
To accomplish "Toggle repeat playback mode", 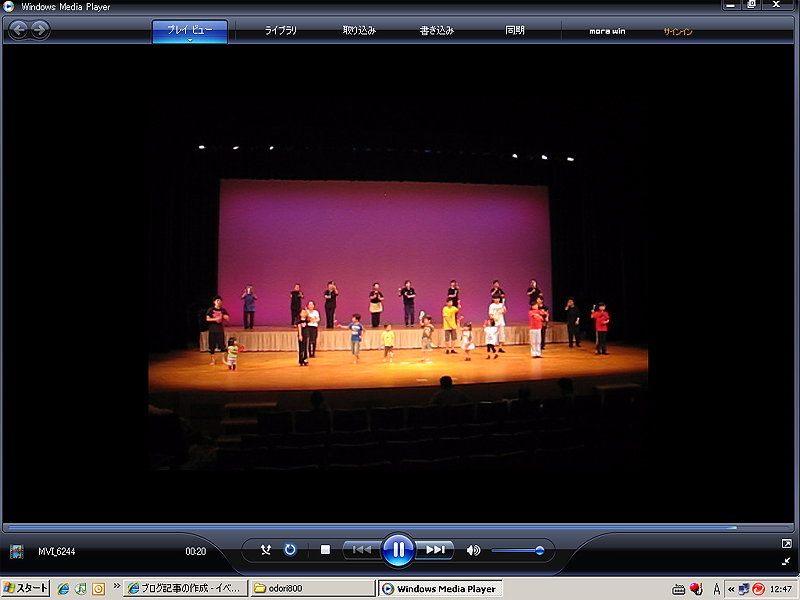I will (x=290, y=549).
